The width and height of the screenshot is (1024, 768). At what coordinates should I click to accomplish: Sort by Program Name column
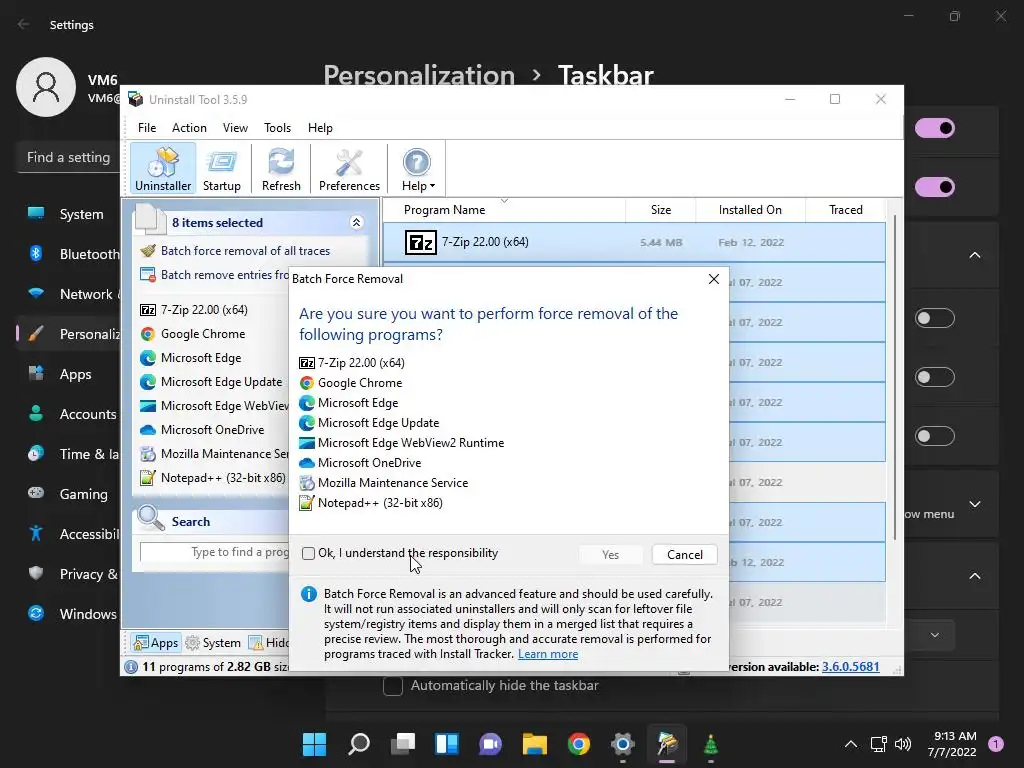coord(444,210)
